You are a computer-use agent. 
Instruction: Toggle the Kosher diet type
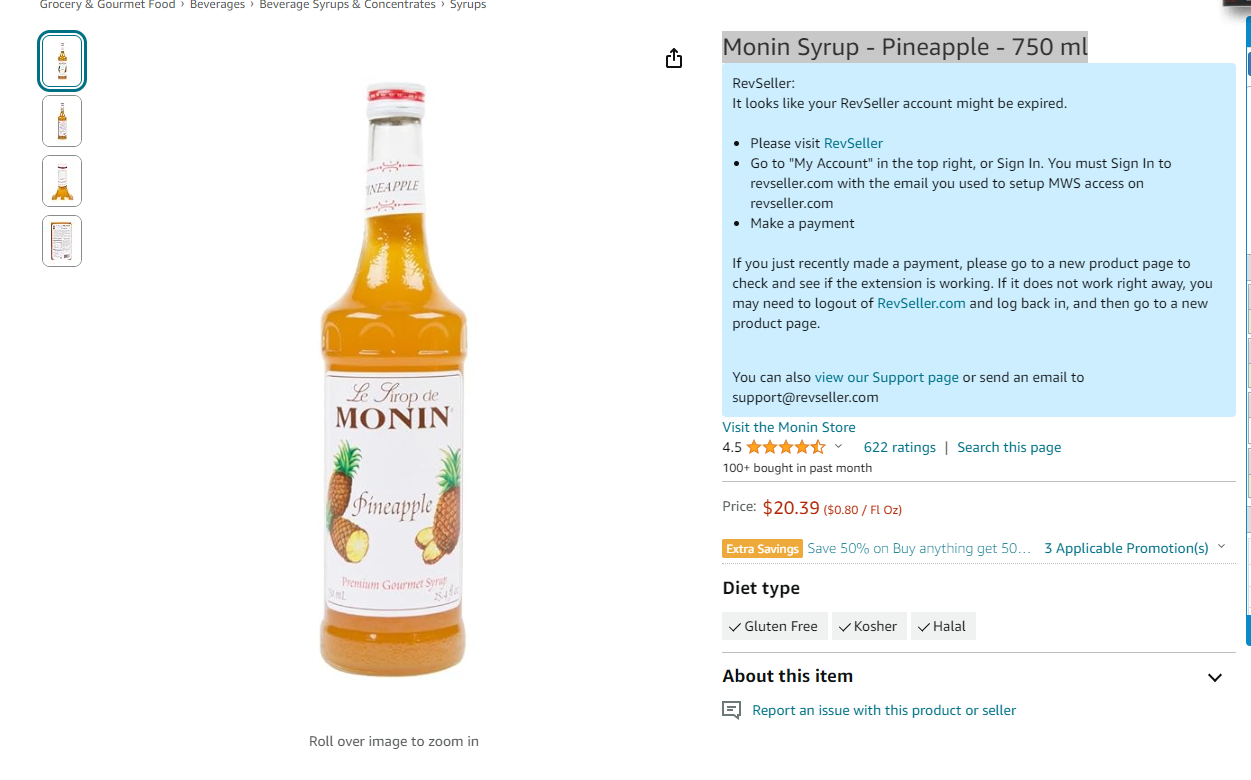[869, 626]
